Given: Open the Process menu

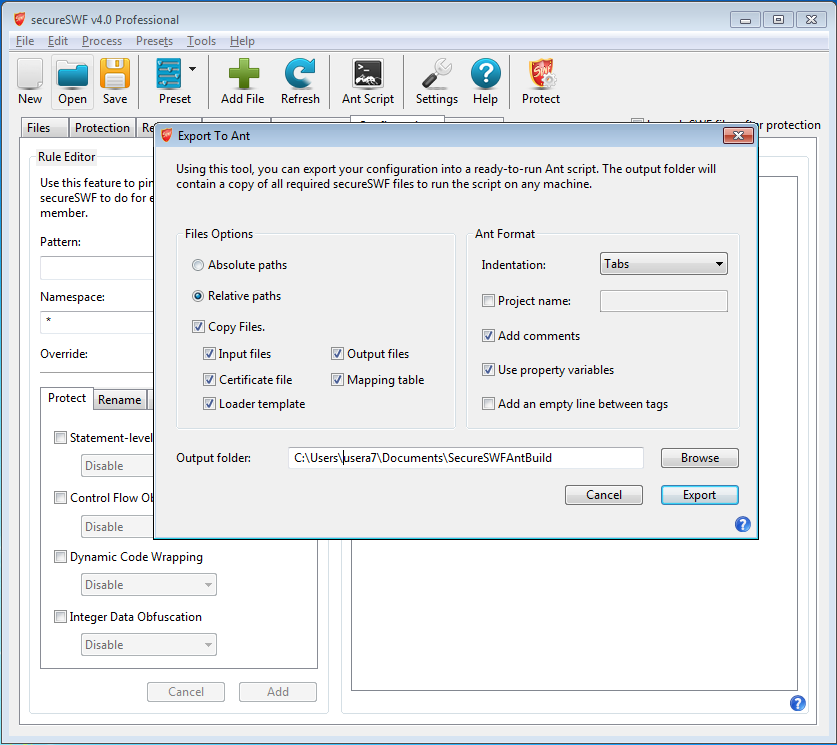Looking at the screenshot, I should [x=101, y=41].
